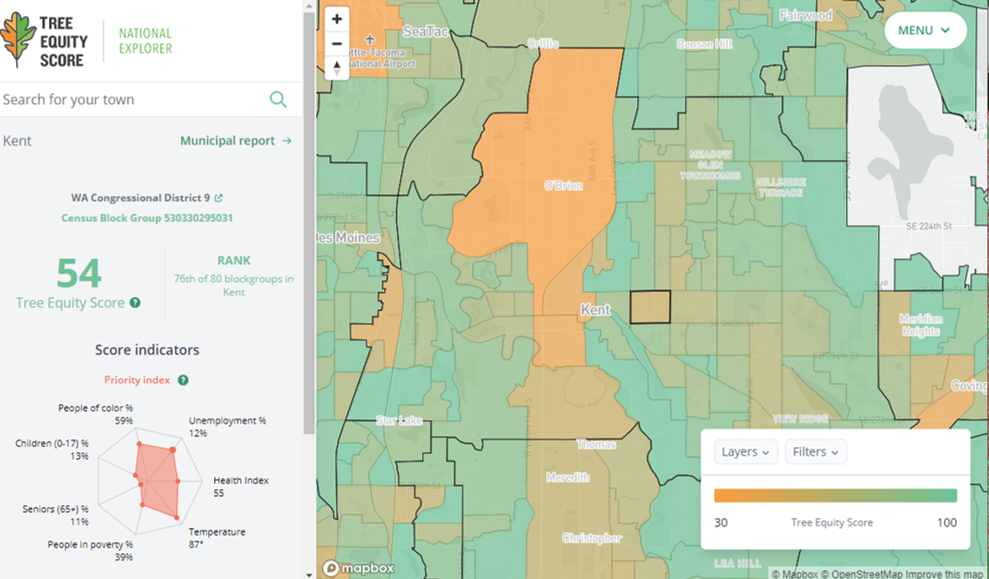Image resolution: width=989 pixels, height=579 pixels.
Task: Click the OpenStreetMap attribution link
Action: click(861, 574)
